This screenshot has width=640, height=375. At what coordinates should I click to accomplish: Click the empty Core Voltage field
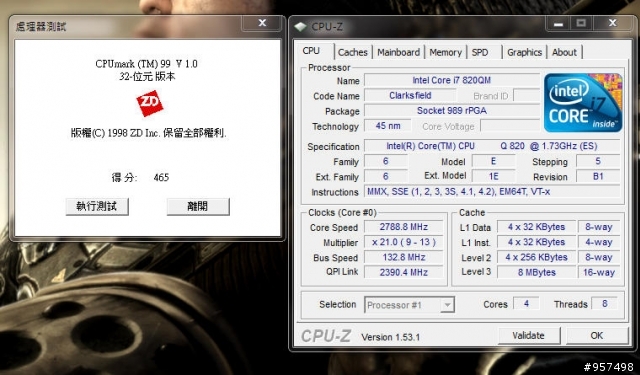pyautogui.click(x=510, y=126)
